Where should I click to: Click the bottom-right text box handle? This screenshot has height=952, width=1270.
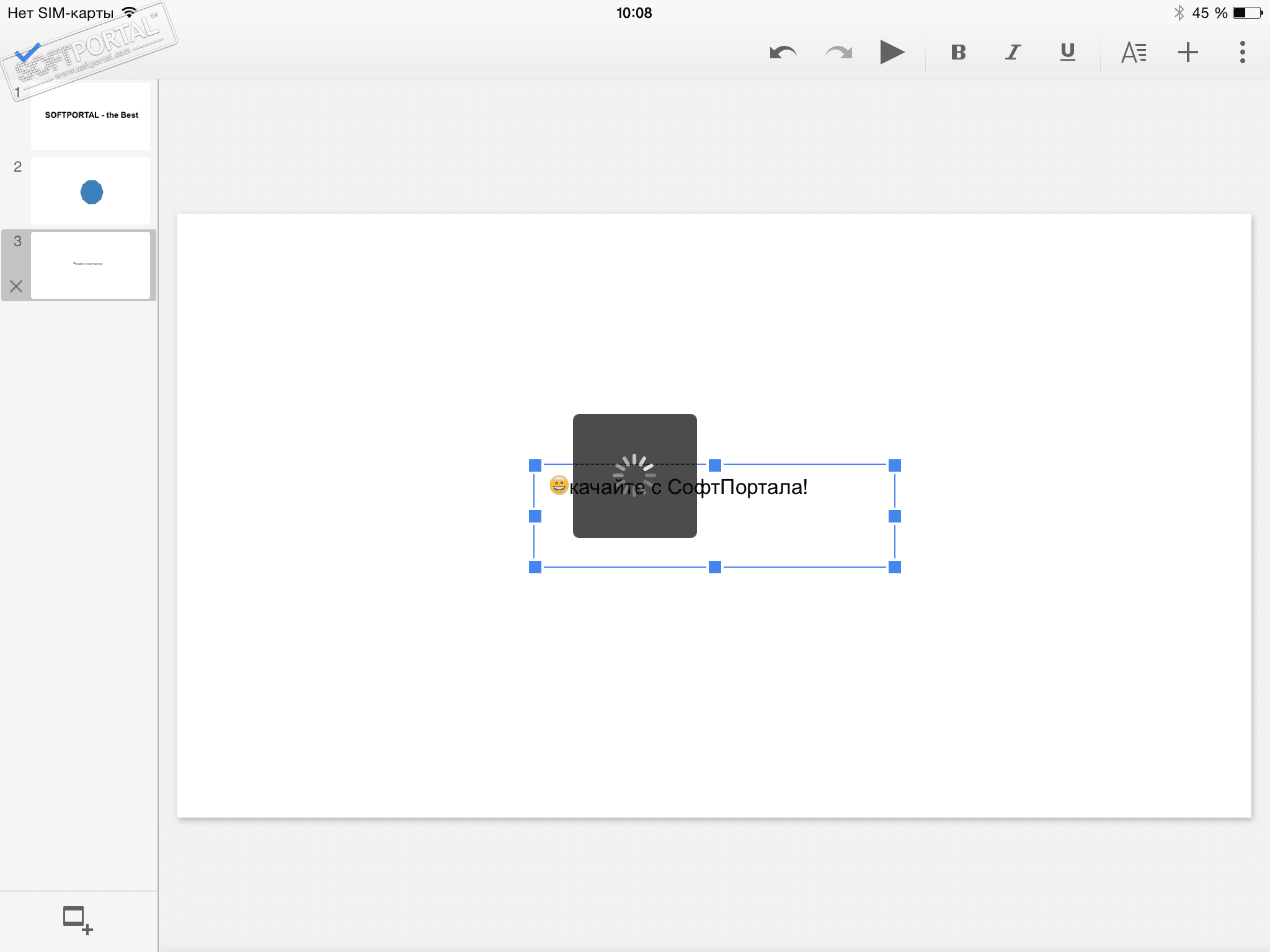coord(894,567)
